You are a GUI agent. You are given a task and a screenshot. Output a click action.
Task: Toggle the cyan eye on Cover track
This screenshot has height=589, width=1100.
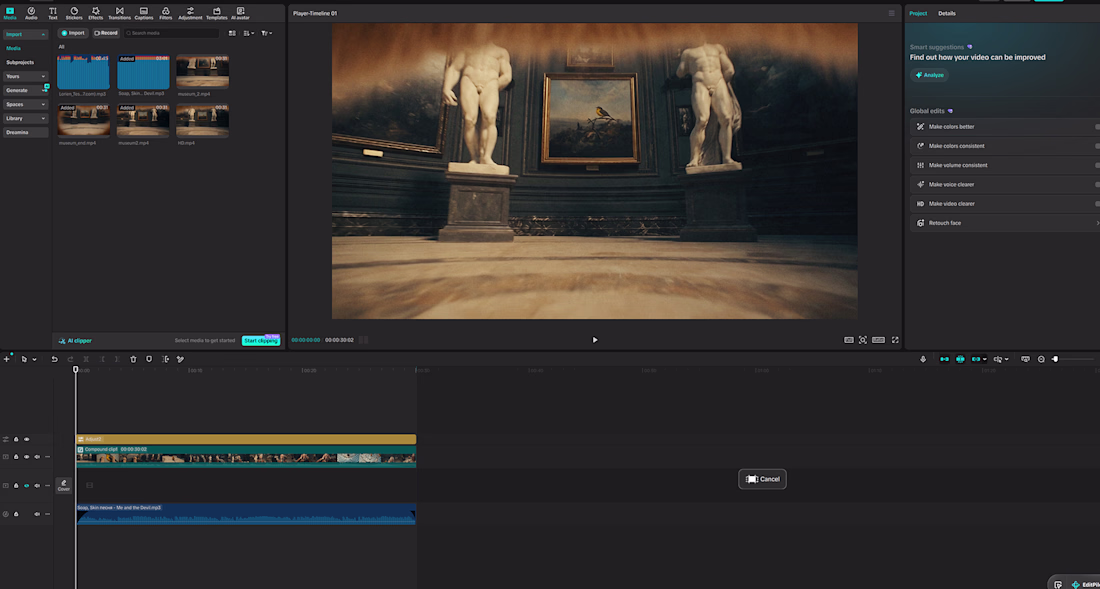point(27,485)
